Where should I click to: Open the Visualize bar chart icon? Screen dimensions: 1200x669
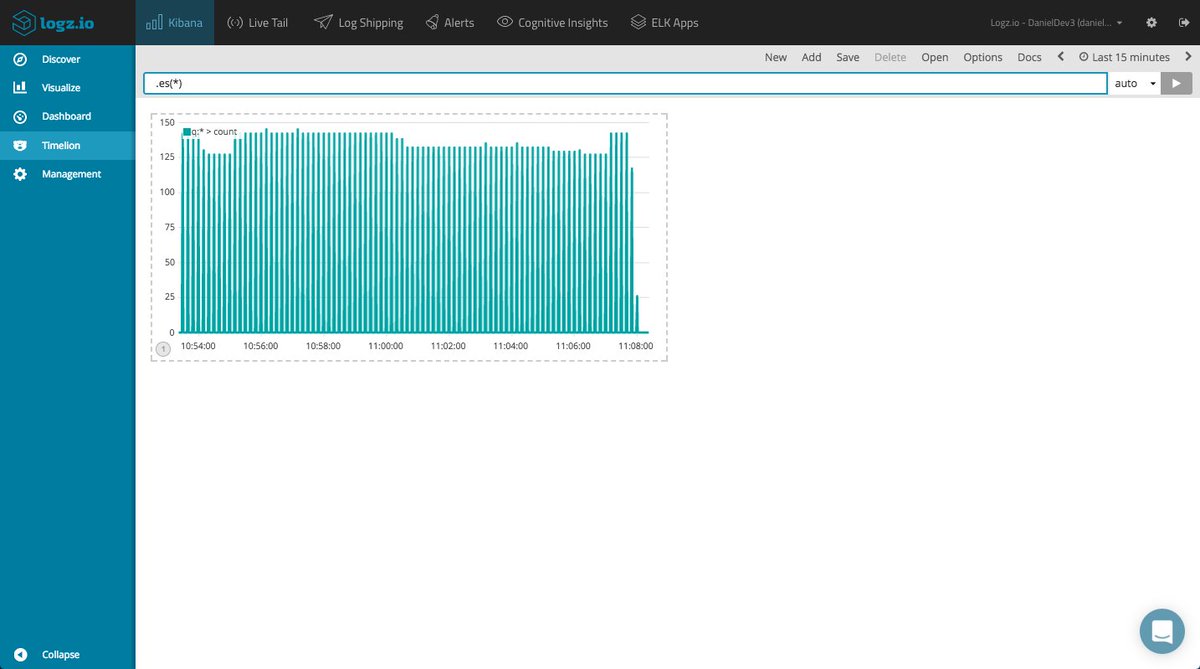coord(20,88)
